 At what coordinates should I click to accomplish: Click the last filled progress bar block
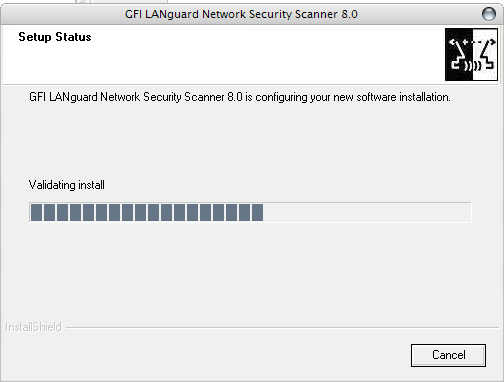pyautogui.click(x=257, y=212)
